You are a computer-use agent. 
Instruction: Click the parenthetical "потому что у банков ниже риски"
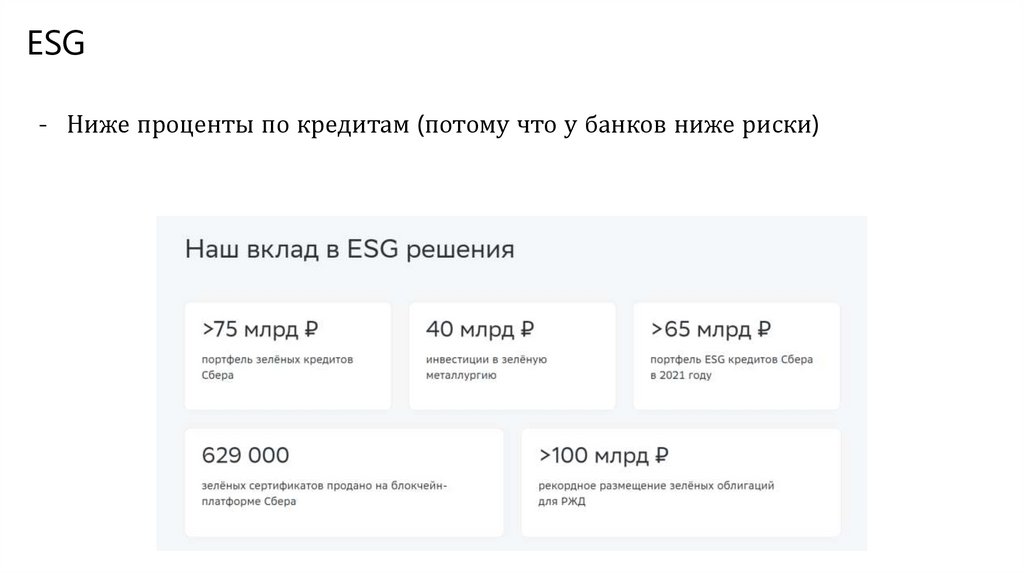pos(617,127)
